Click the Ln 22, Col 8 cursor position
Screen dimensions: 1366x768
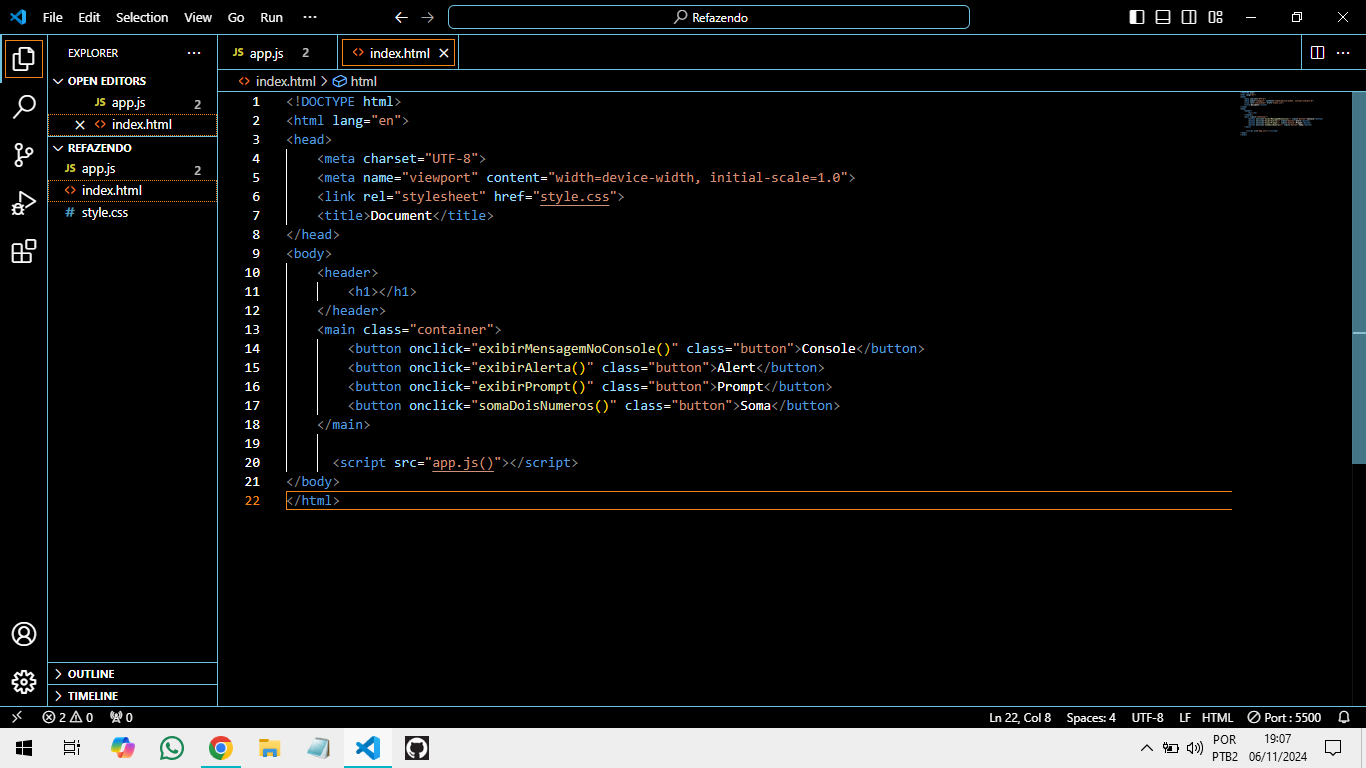1020,717
